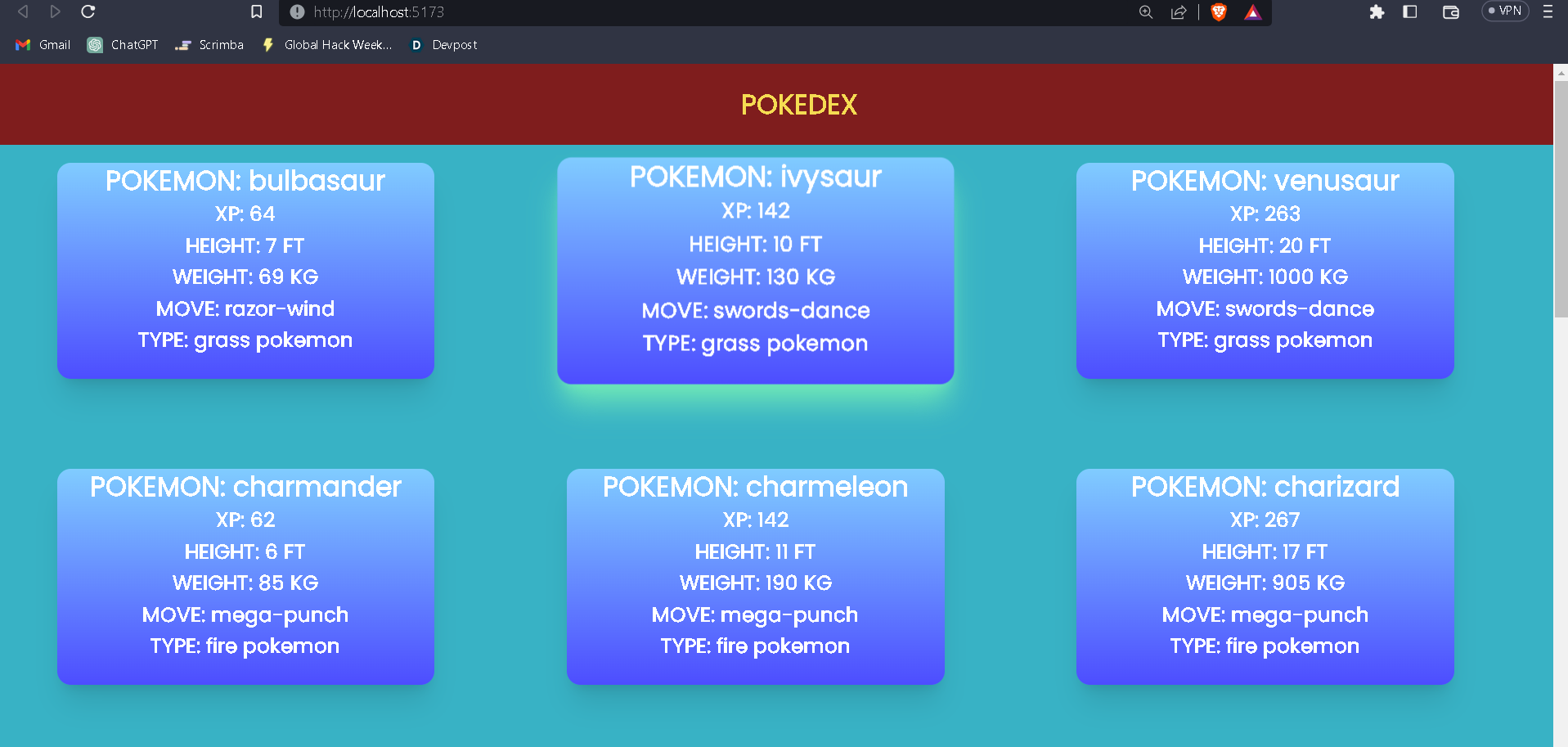This screenshot has height=747, width=1568.
Task: Click 'XP: 267' text
Action: (1265, 520)
